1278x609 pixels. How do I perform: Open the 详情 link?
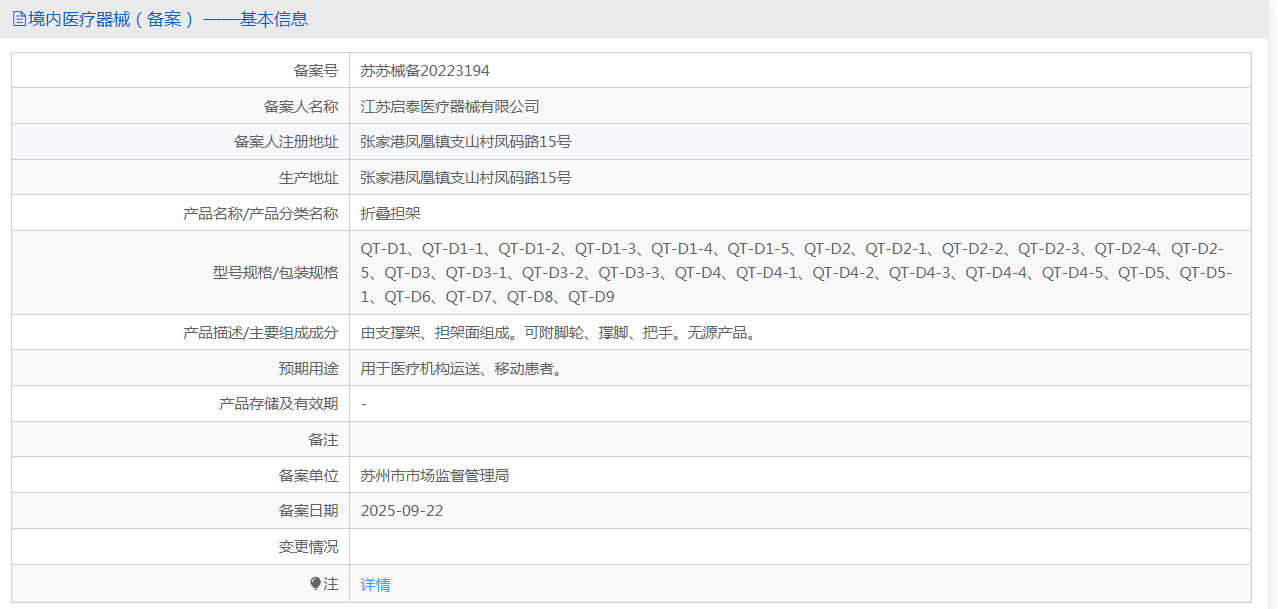tap(375, 585)
